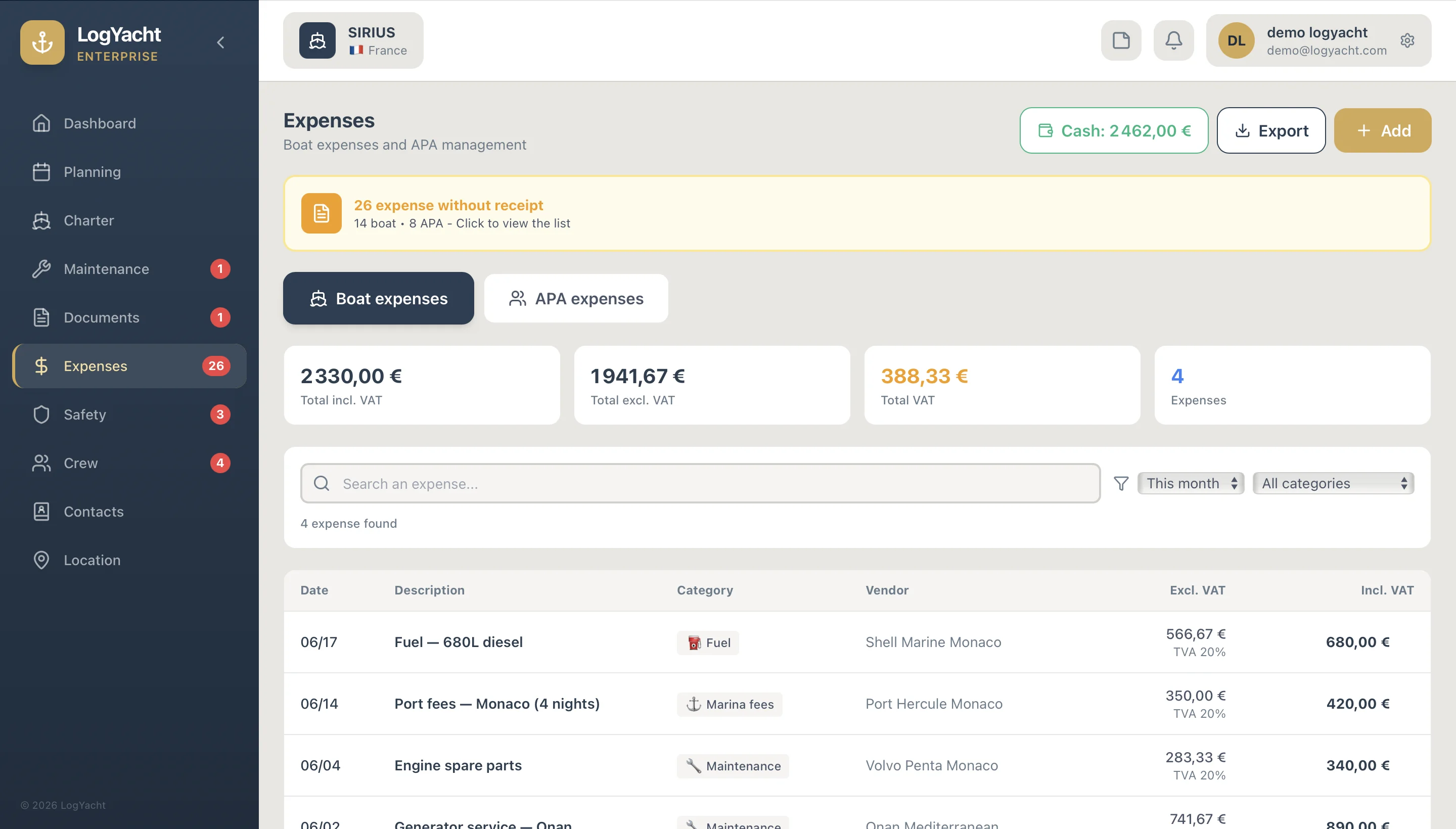Click the Port Hercule Monaco vendor
1456x829 pixels.
[934, 704]
